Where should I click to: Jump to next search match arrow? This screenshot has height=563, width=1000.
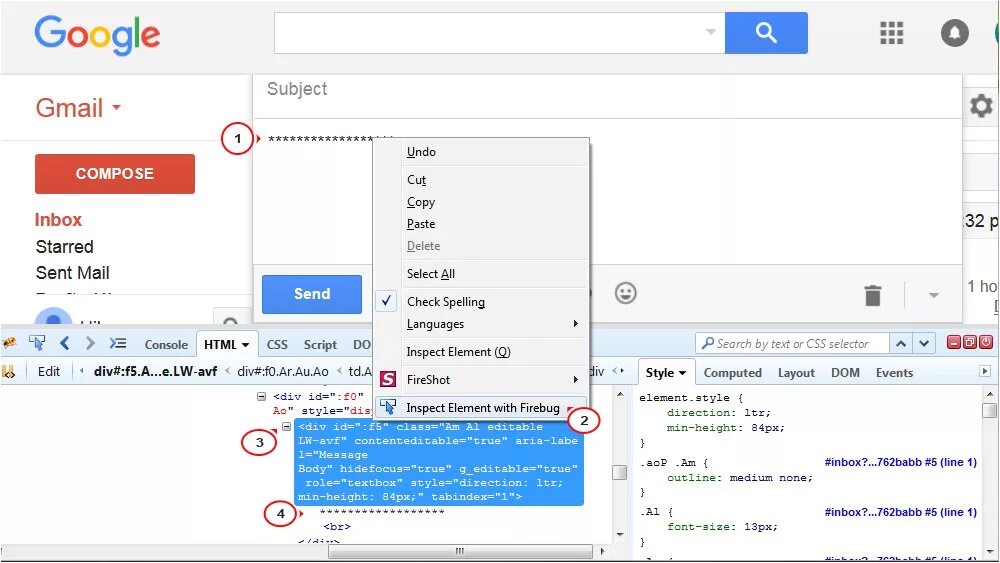[x=924, y=344]
